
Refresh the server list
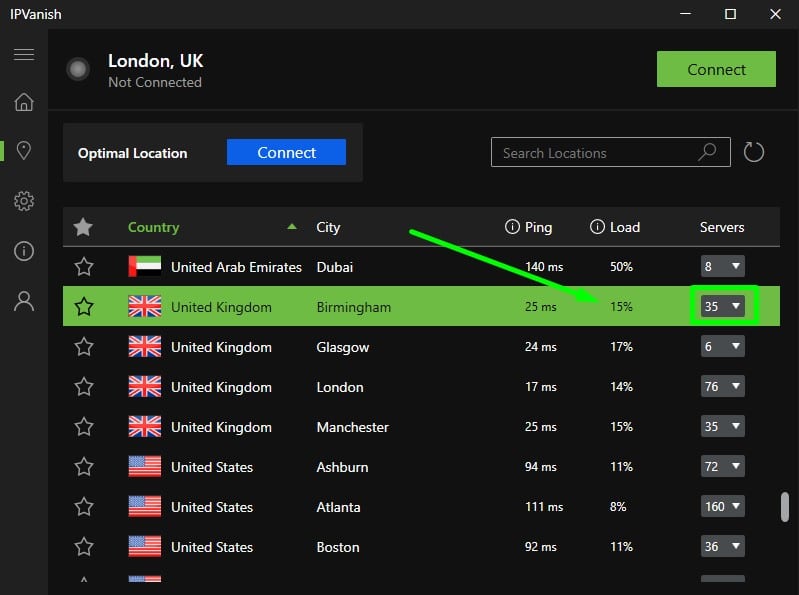(753, 152)
